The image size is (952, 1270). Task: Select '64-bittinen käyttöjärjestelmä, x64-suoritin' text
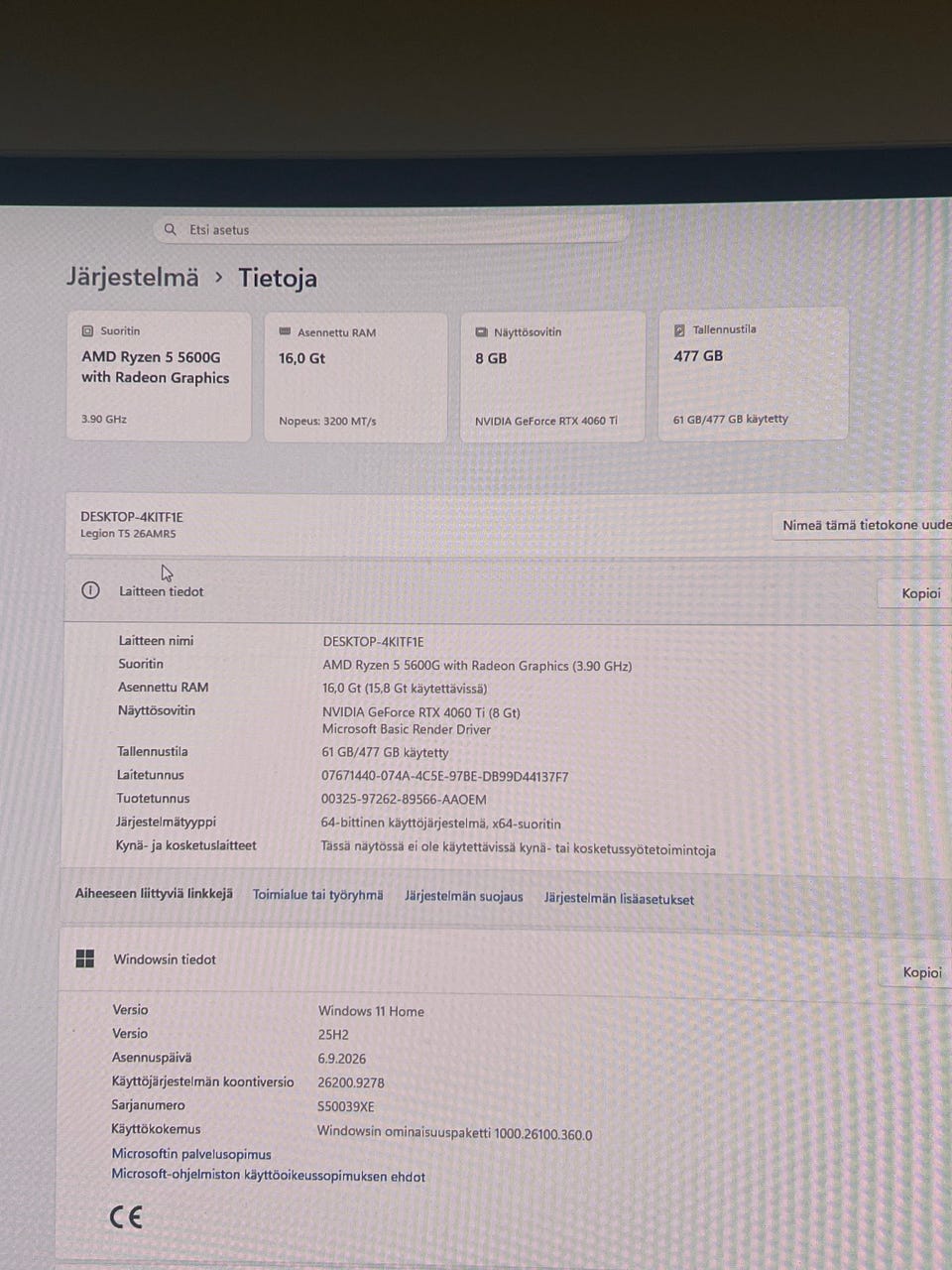[x=440, y=824]
